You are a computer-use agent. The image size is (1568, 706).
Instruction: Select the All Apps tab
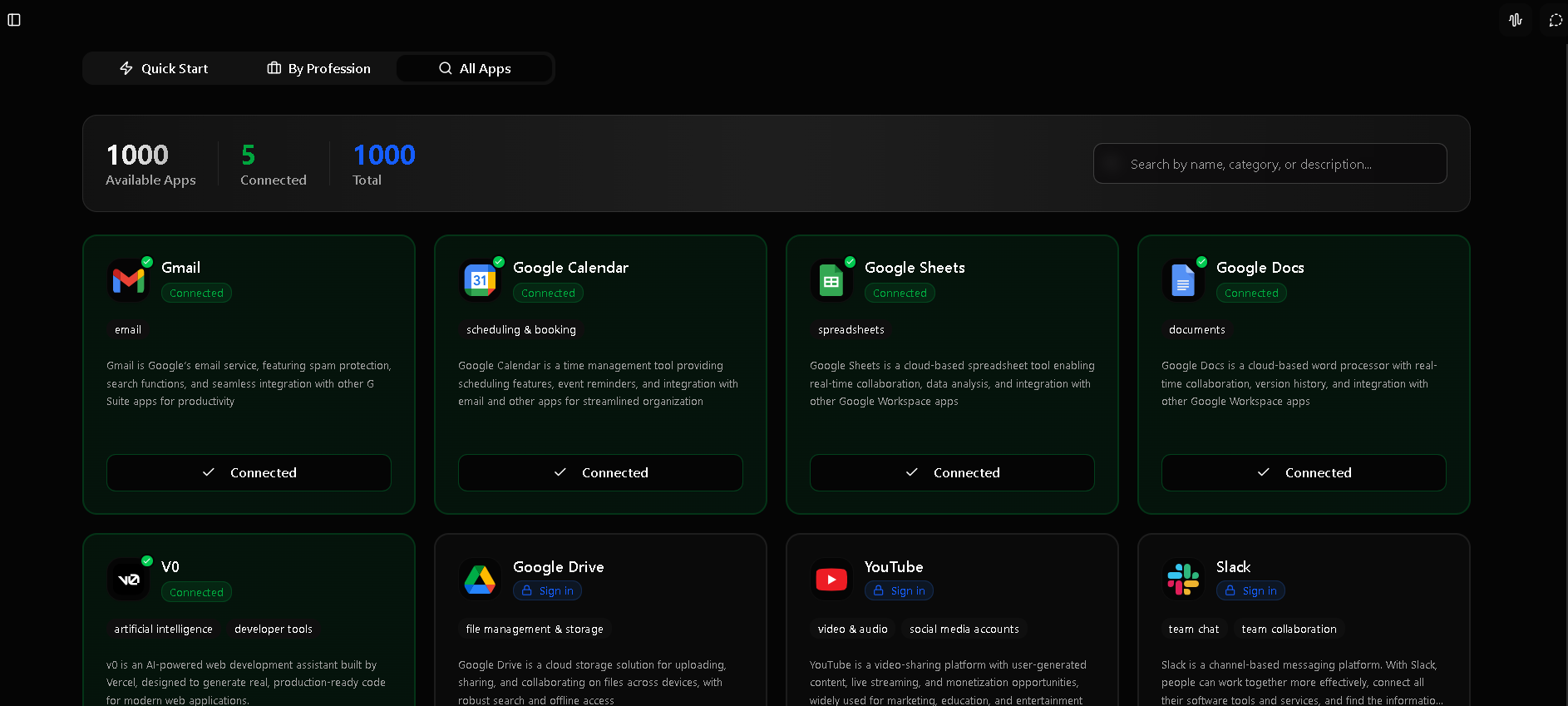[475, 68]
